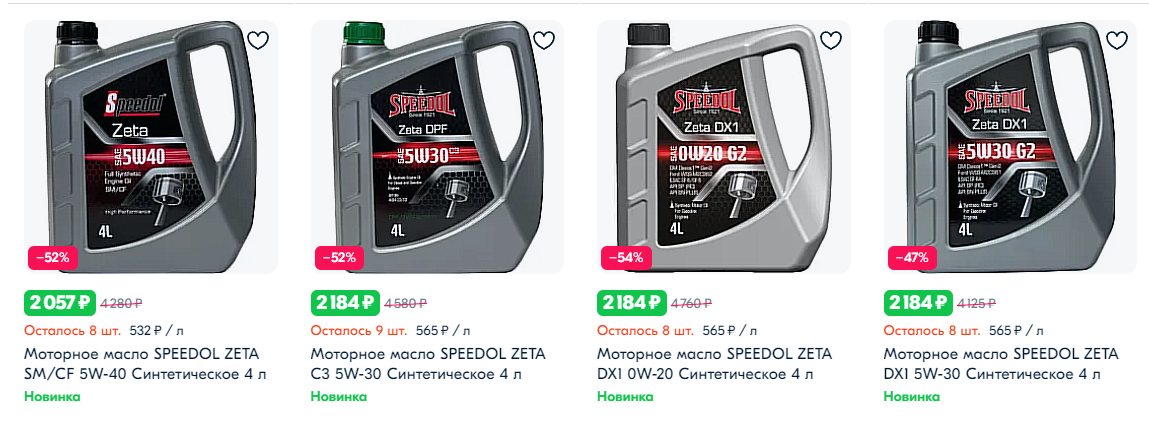Open SPEEDOL ZETA SM/CF 5W-40 product title

(x=146, y=365)
